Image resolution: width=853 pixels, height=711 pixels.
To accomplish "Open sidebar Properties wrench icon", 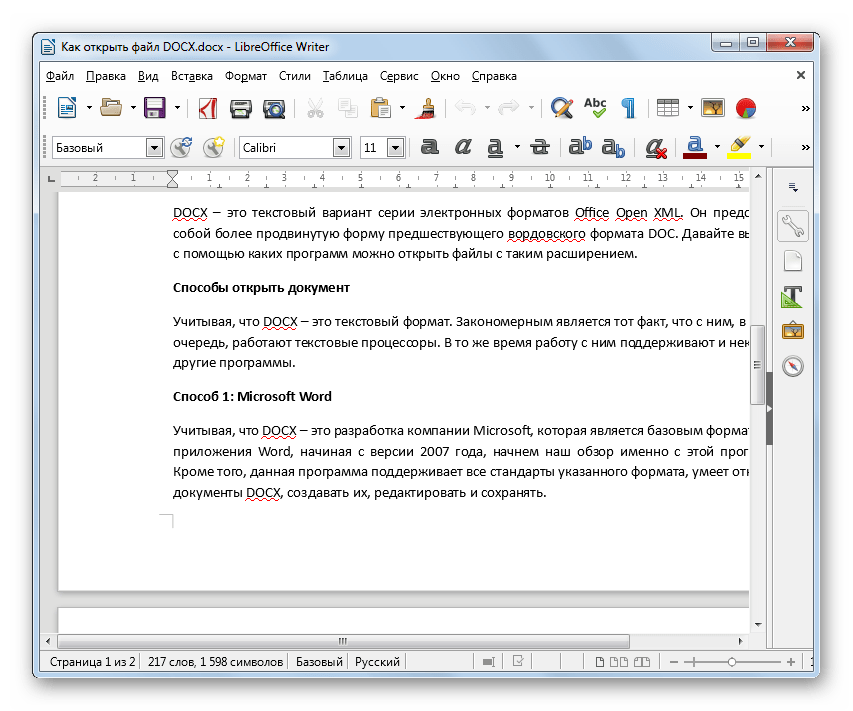I will [793, 225].
